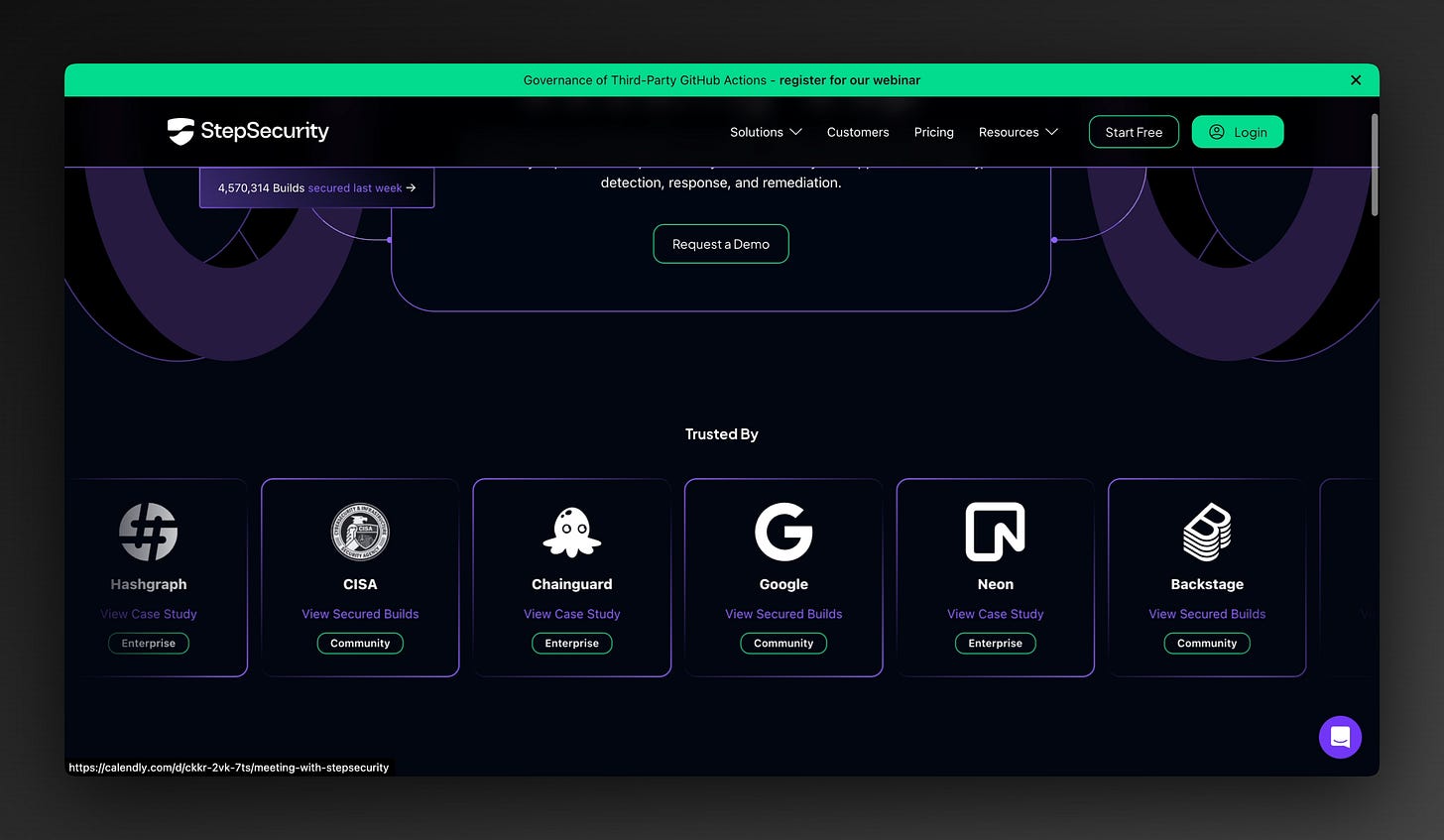Open CISA View Secured Builds link

(360, 614)
